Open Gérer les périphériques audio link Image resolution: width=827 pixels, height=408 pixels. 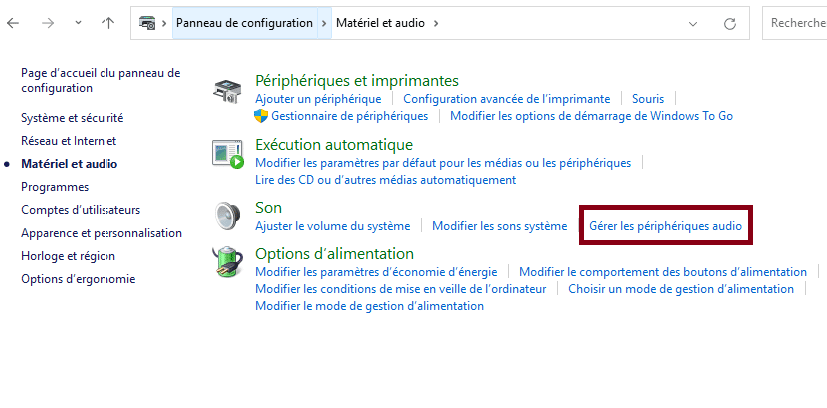click(666, 226)
